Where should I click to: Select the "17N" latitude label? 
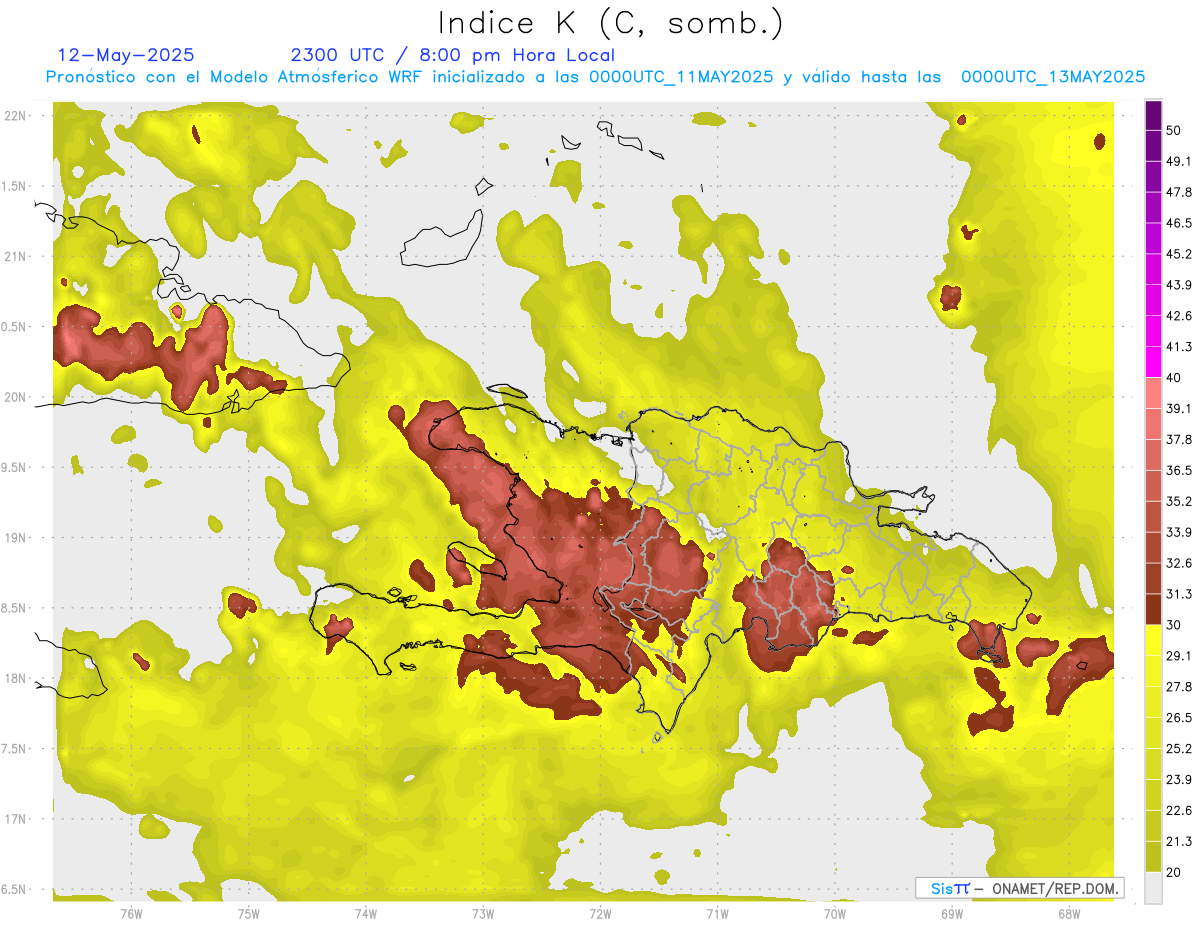point(17,818)
